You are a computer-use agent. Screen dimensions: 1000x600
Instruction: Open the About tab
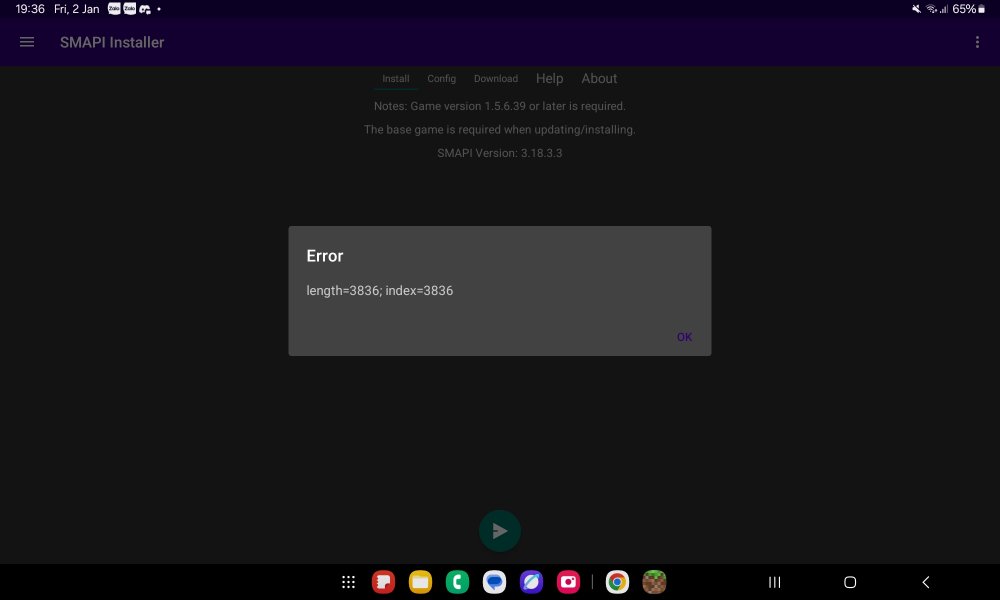(x=599, y=79)
